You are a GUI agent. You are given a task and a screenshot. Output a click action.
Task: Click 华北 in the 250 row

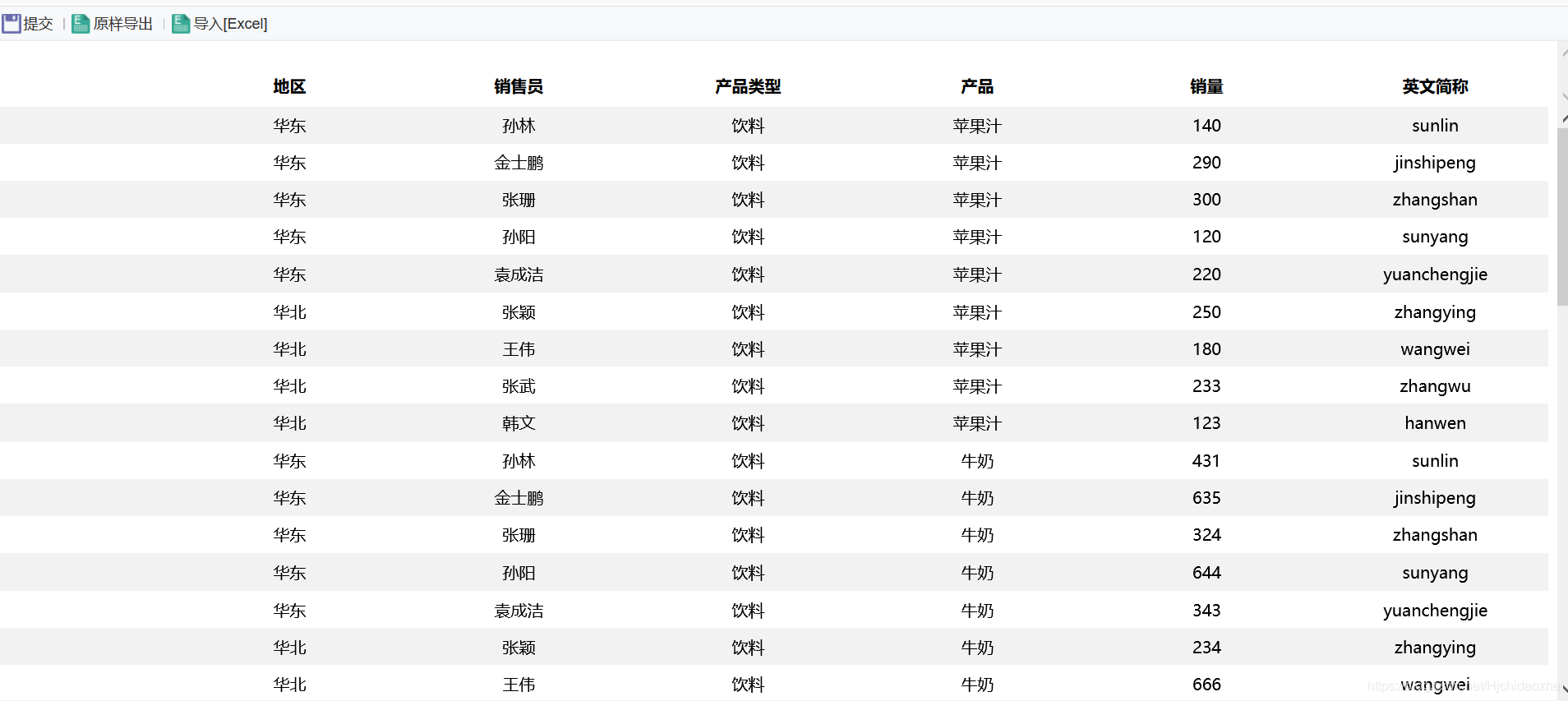tap(289, 312)
